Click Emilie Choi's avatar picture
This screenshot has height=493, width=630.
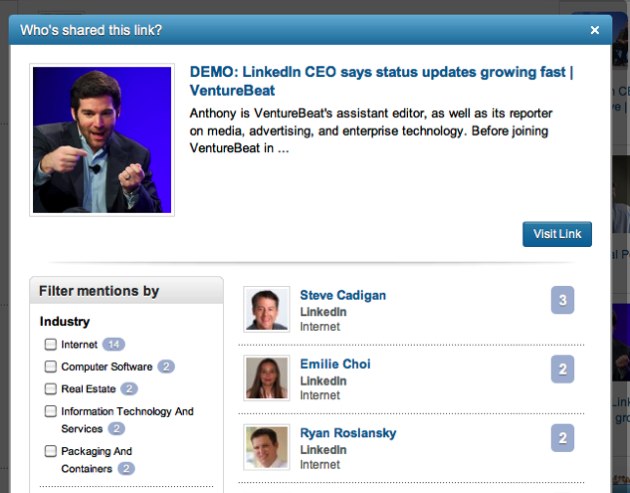click(x=267, y=378)
